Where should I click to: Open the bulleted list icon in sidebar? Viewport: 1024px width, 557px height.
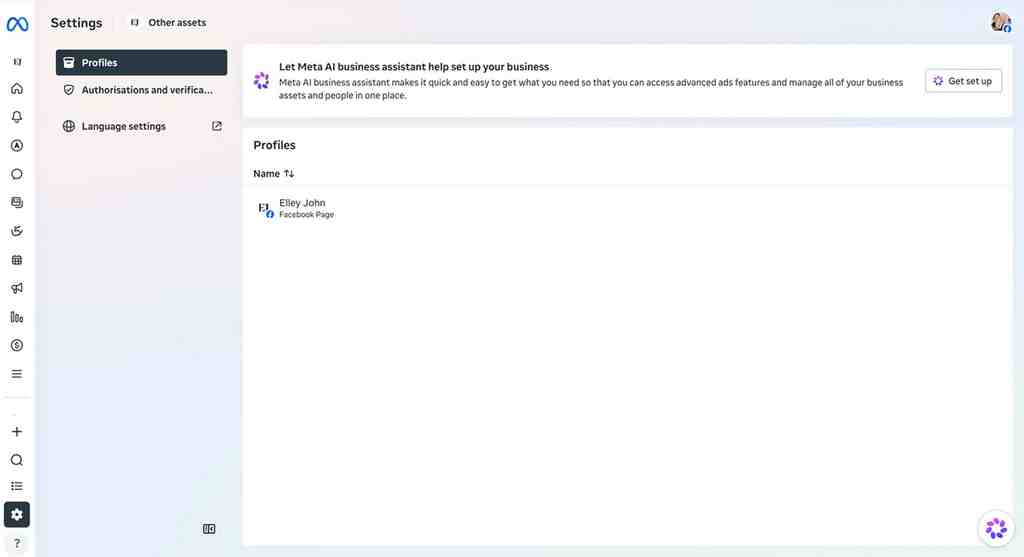(17, 486)
